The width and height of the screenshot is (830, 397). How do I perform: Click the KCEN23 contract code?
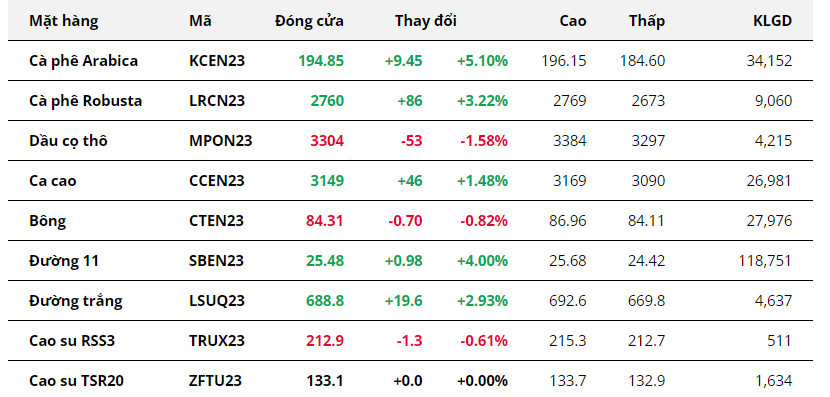point(217,61)
